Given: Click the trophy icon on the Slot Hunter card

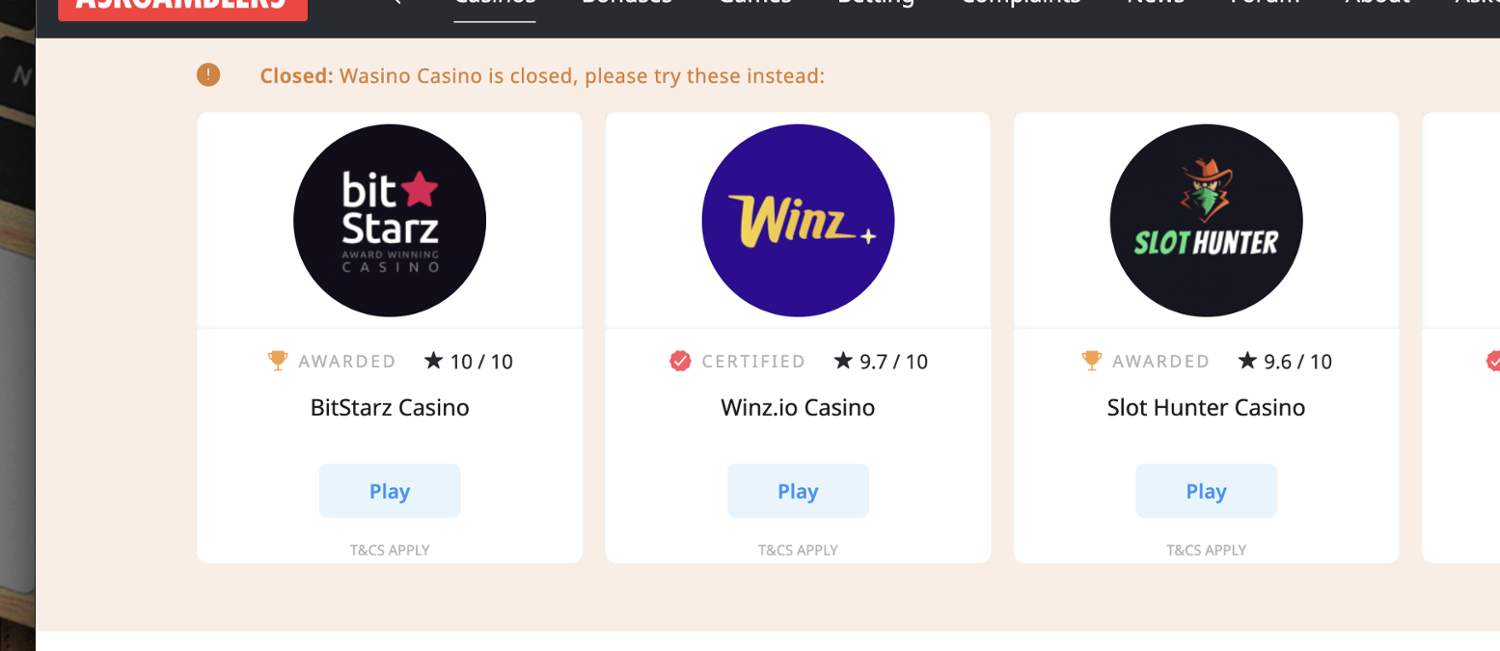Looking at the screenshot, I should coord(1092,361).
